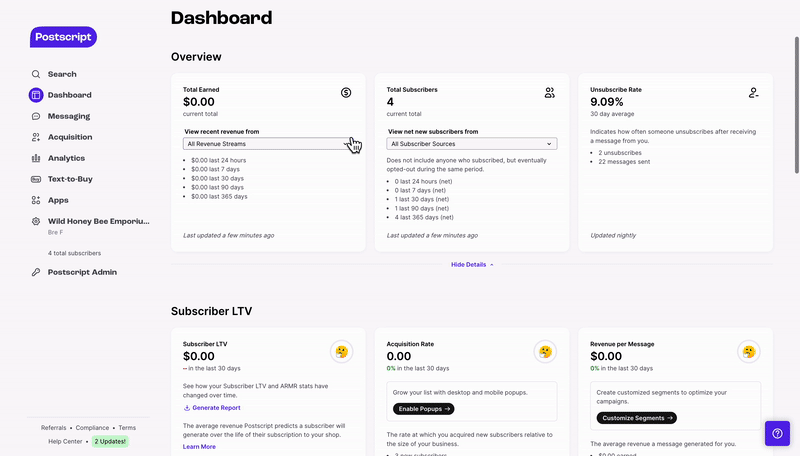Click the Postscript logo

click(x=63, y=37)
